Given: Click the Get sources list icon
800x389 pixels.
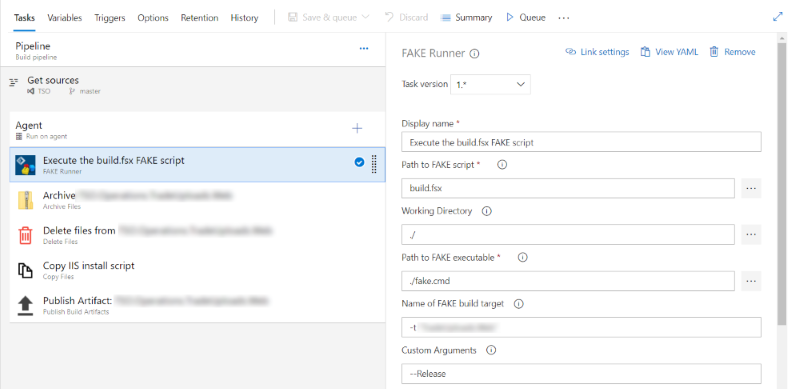Looking at the screenshot, I should tap(14, 82).
